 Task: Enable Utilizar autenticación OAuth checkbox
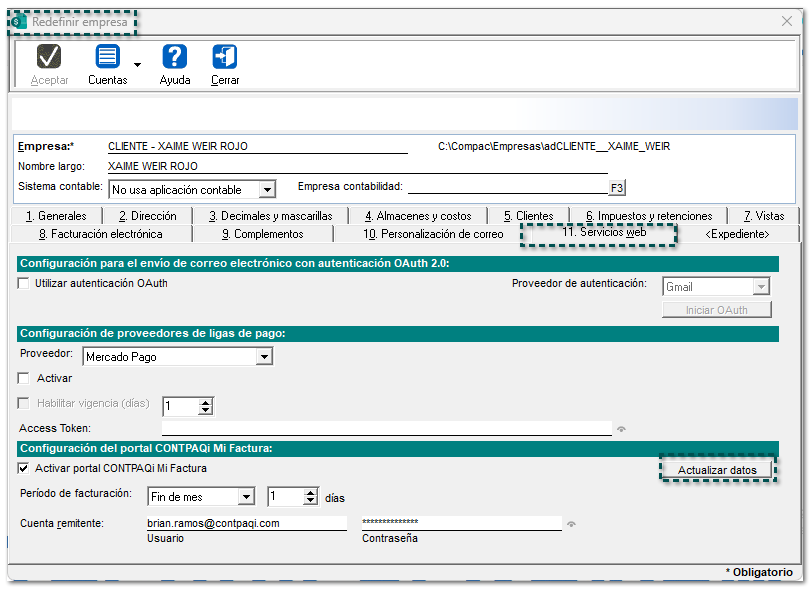point(24,284)
